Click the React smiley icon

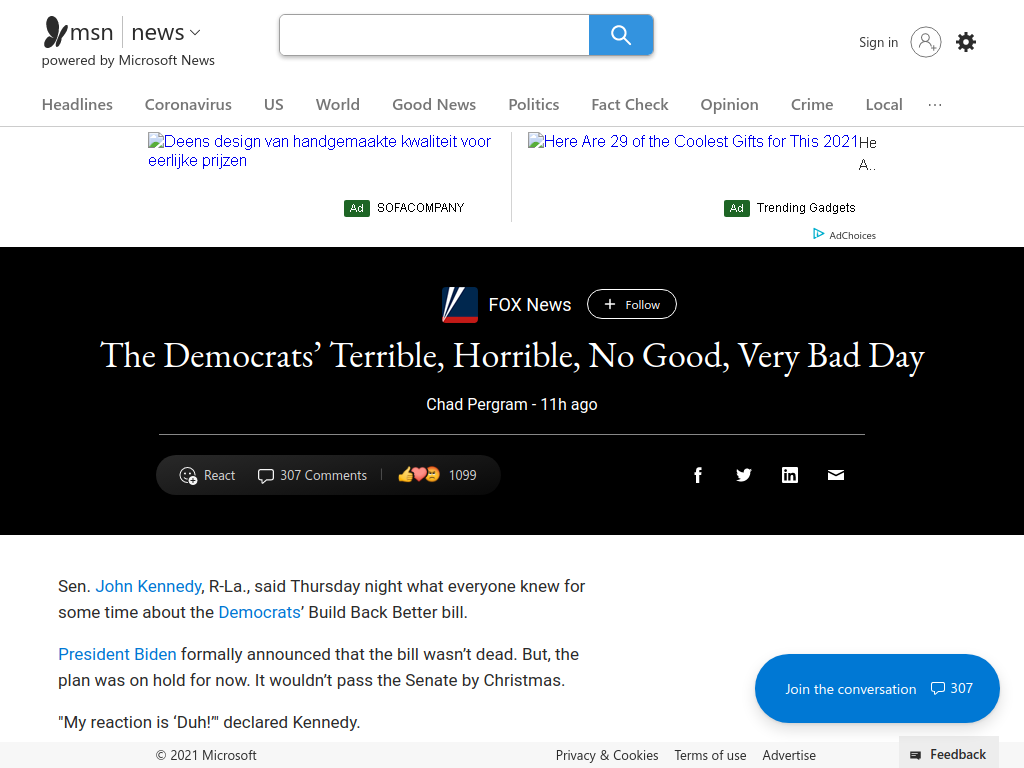tap(188, 476)
